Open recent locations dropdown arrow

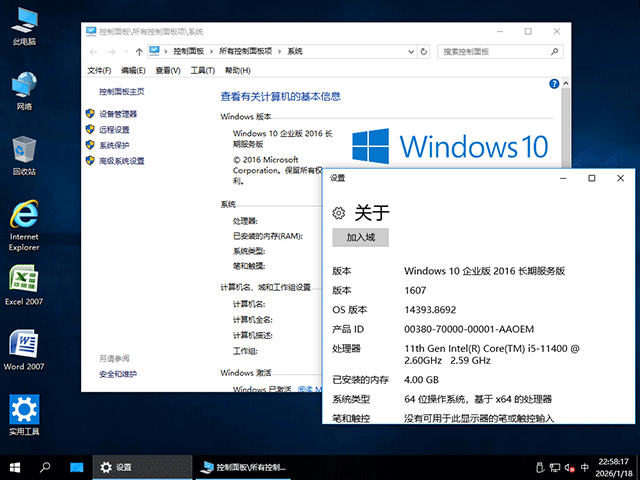[x=126, y=52]
